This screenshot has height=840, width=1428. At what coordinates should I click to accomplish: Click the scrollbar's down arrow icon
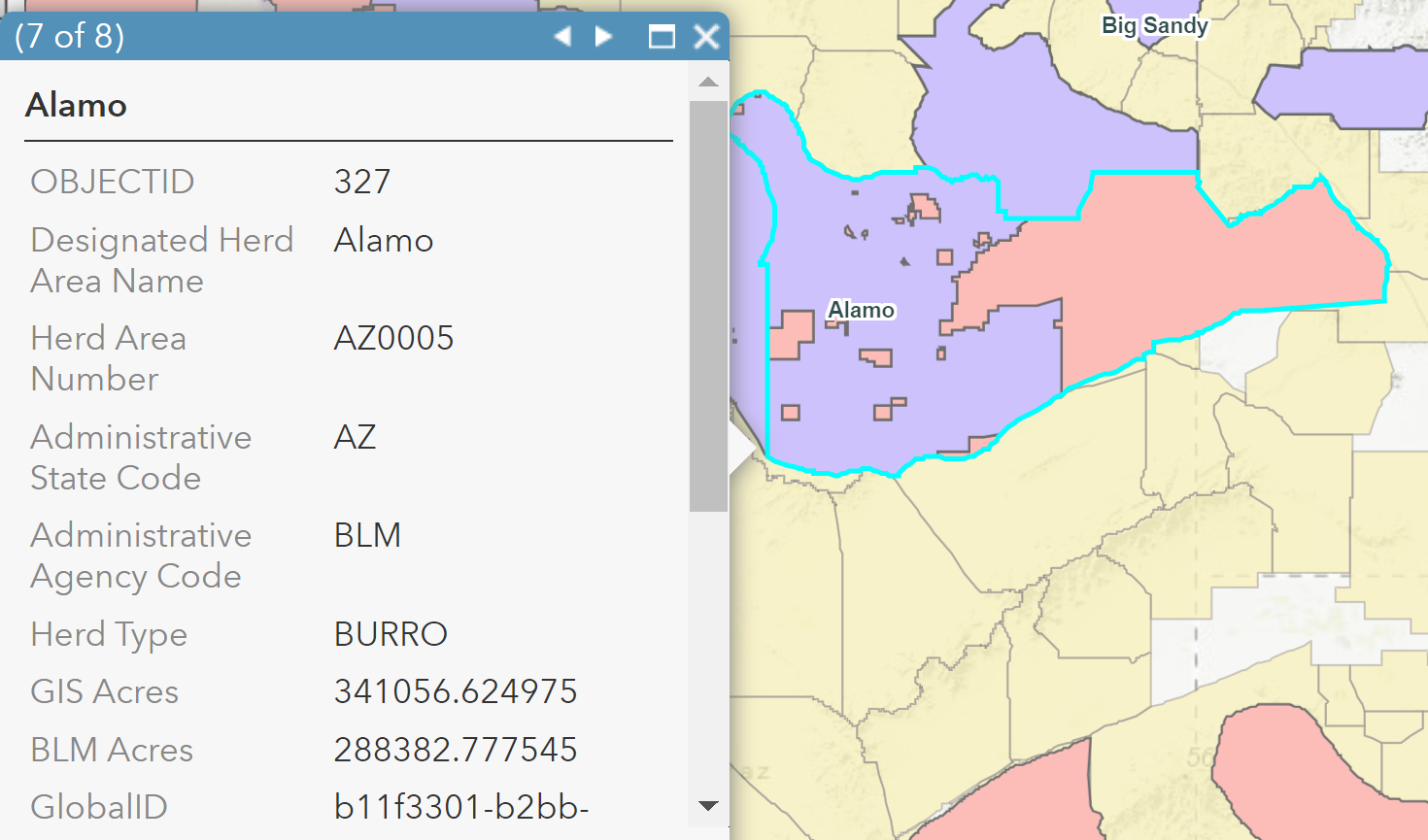(707, 806)
